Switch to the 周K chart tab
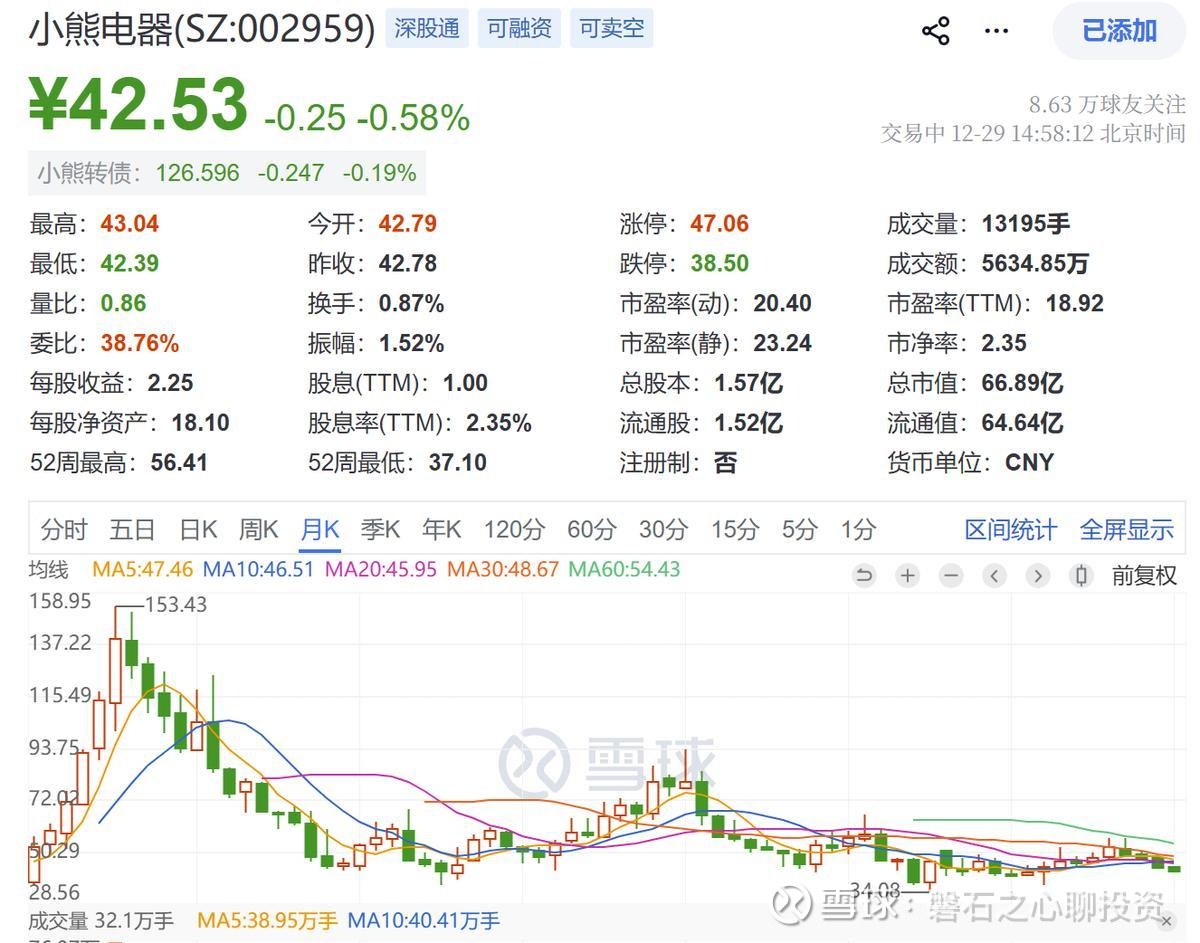Screen dimensions: 1200x943 click(258, 530)
